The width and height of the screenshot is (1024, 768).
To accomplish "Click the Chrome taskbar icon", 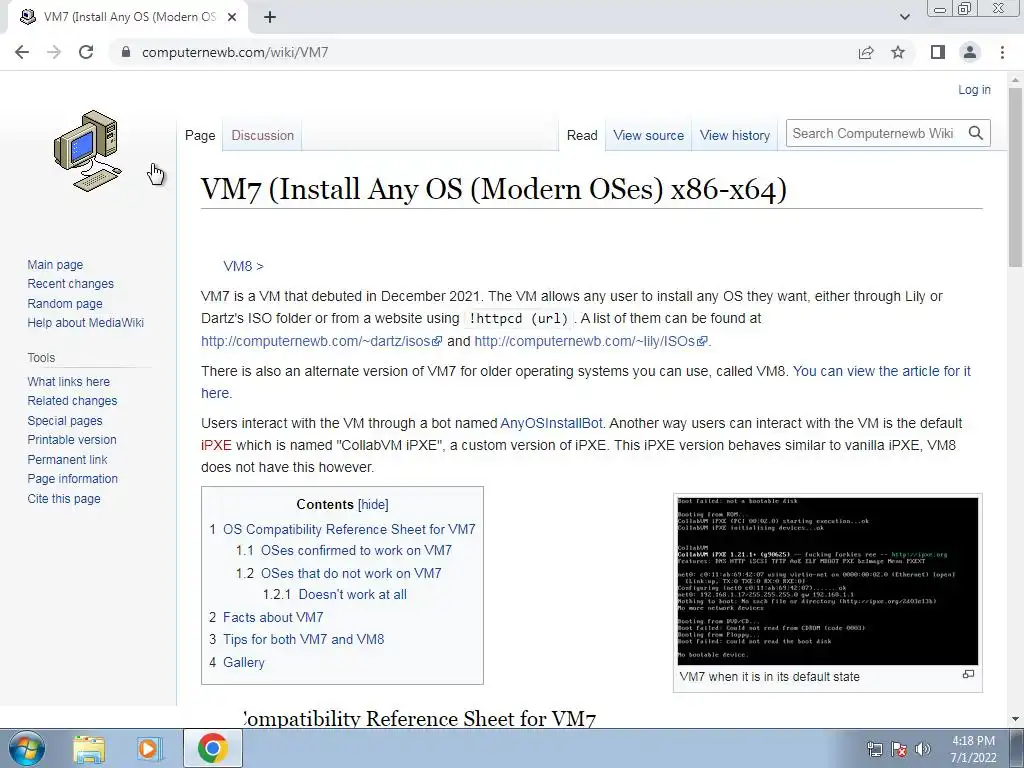I will pos(212,748).
